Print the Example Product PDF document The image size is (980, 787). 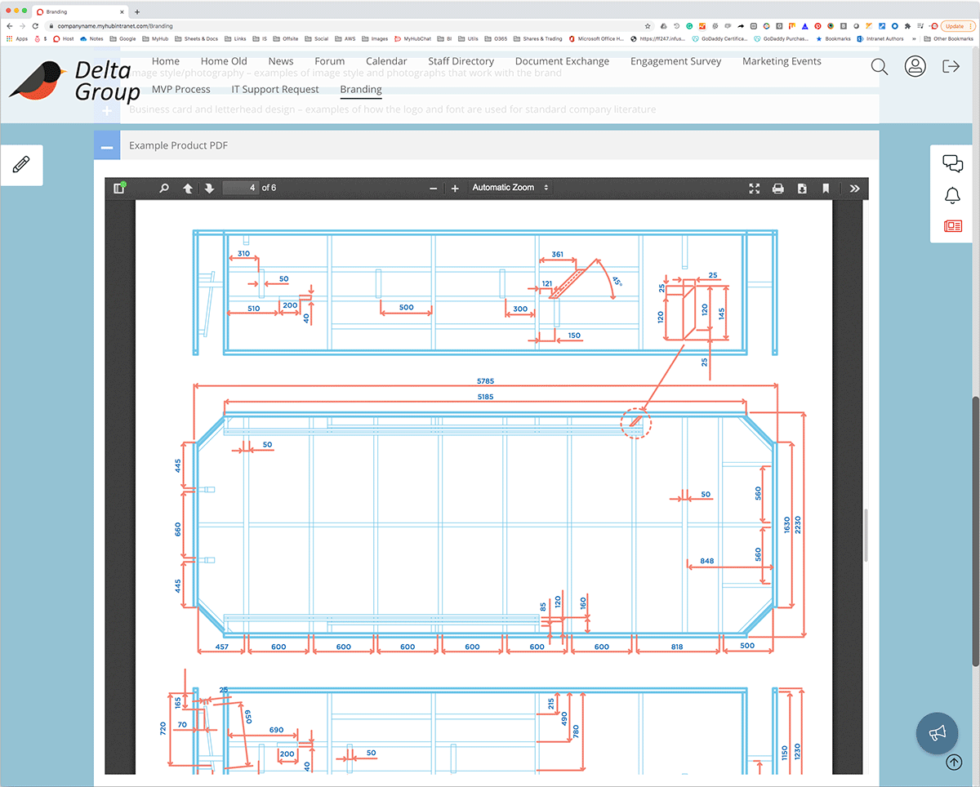coord(777,188)
